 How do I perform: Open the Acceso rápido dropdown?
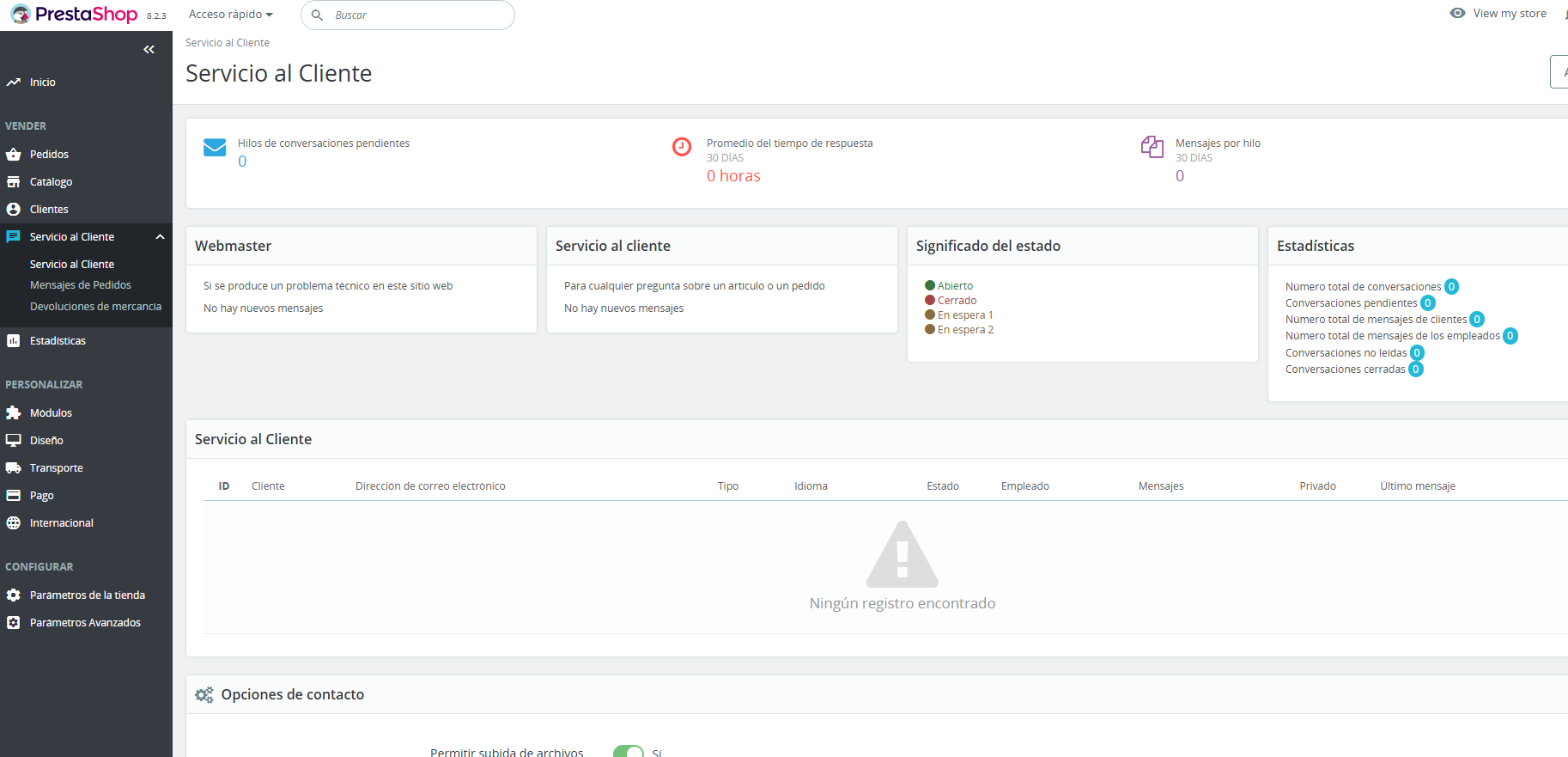click(x=230, y=15)
